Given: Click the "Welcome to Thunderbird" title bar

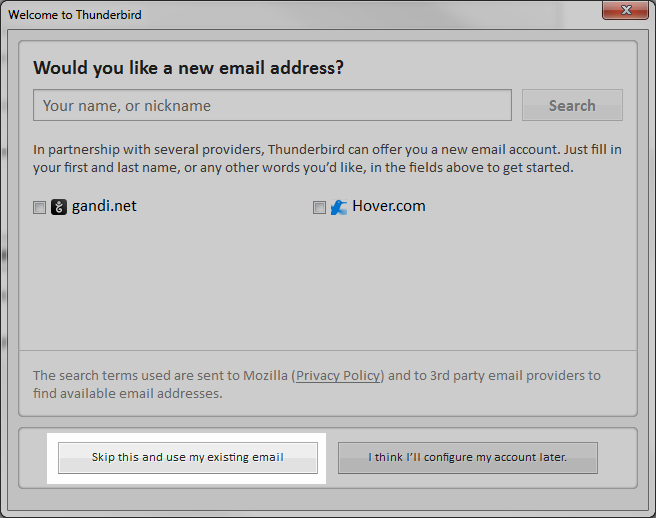Looking at the screenshot, I should 300,12.
